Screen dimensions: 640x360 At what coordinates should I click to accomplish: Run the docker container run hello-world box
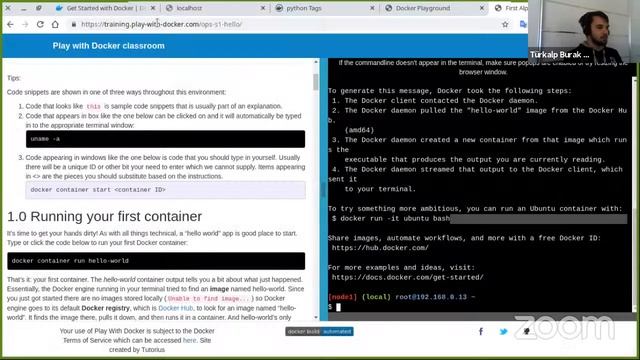(x=156, y=261)
